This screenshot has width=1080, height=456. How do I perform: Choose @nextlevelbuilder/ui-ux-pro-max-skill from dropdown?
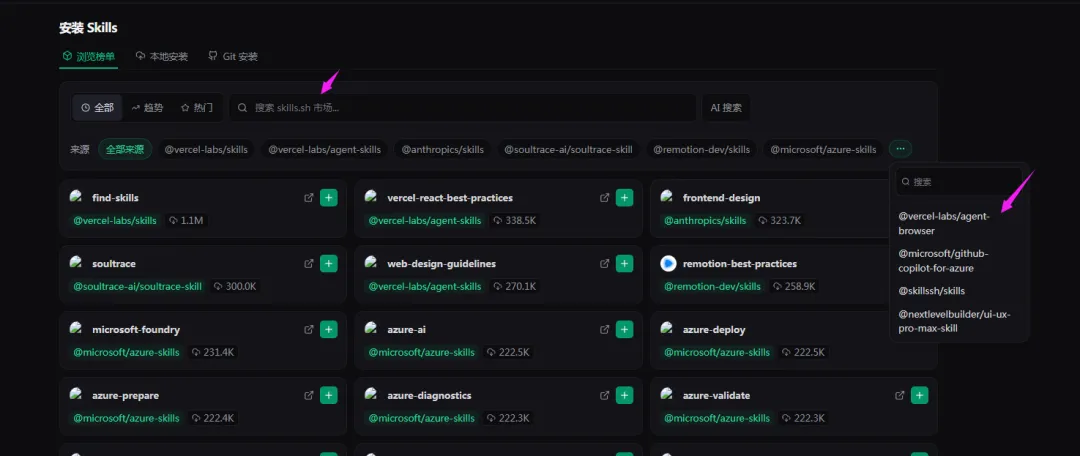tap(959, 321)
